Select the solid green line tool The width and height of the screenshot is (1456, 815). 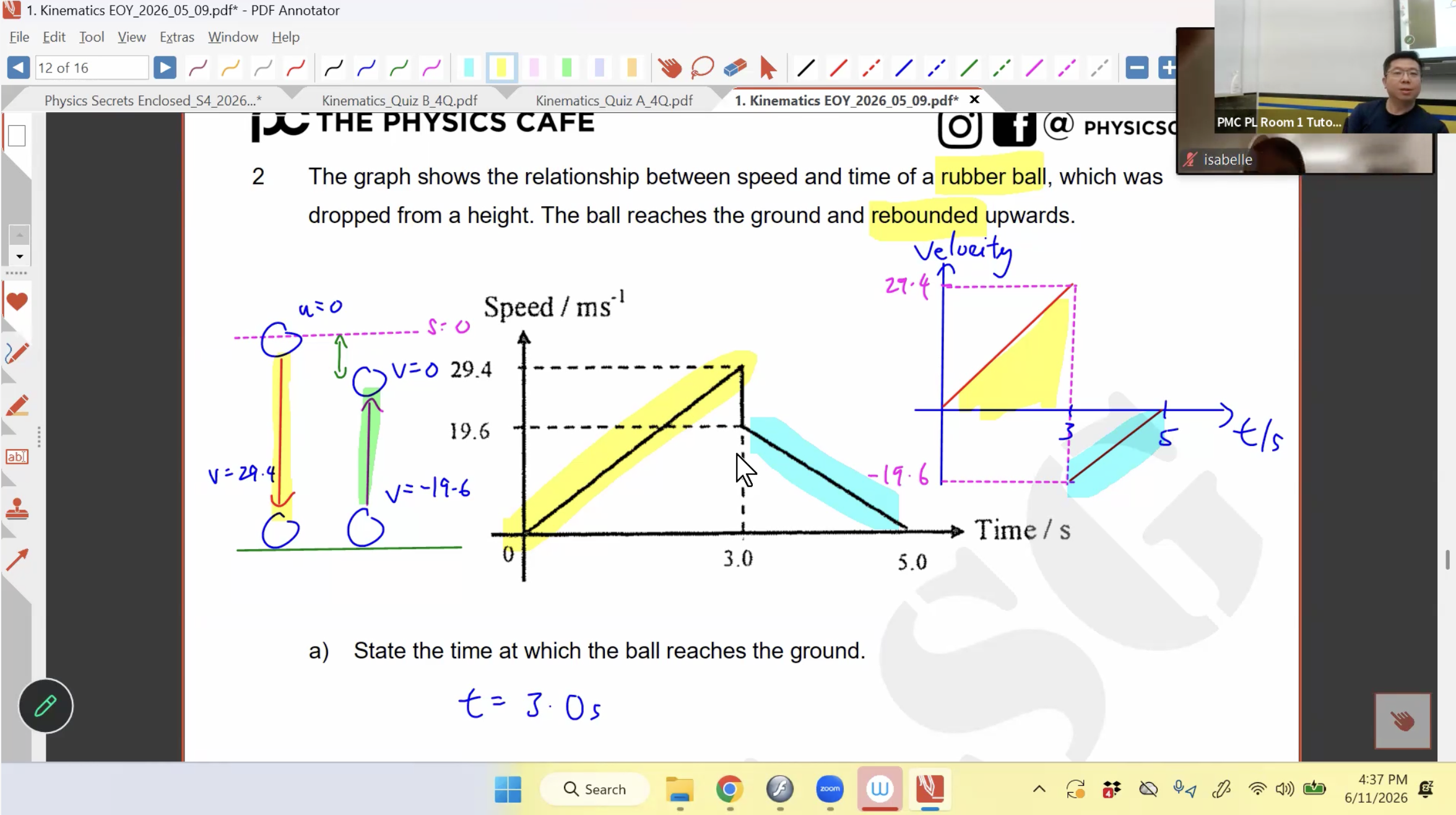969,68
